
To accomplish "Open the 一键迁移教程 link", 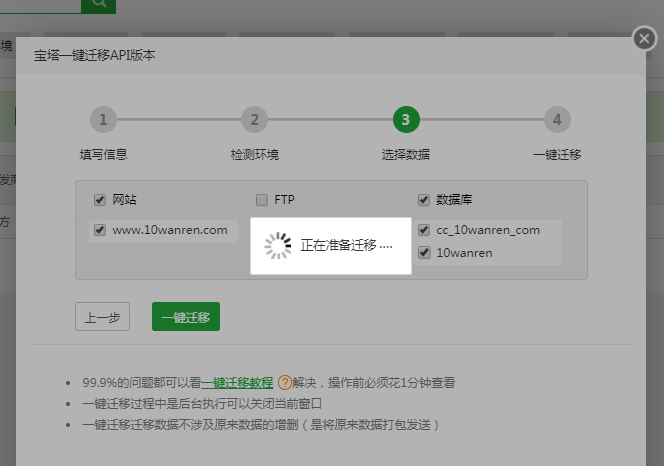I will coord(237,383).
